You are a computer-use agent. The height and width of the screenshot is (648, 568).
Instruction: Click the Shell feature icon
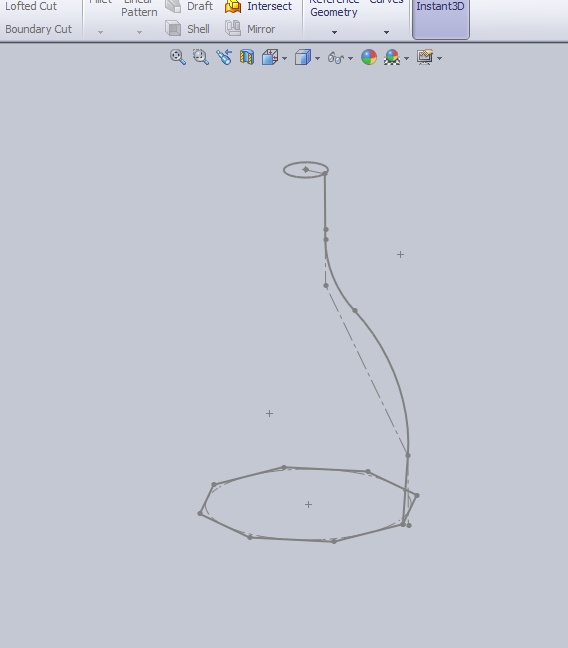(173, 29)
